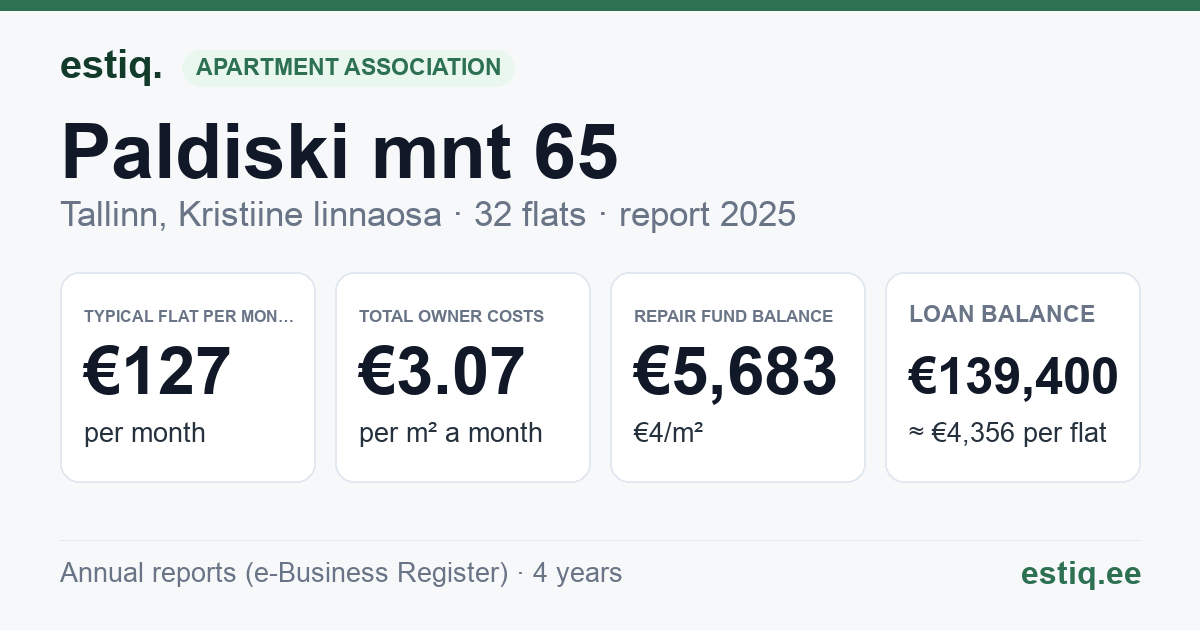1200x630 pixels.
Task: Click the €3.07 value
Action: pos(442,371)
